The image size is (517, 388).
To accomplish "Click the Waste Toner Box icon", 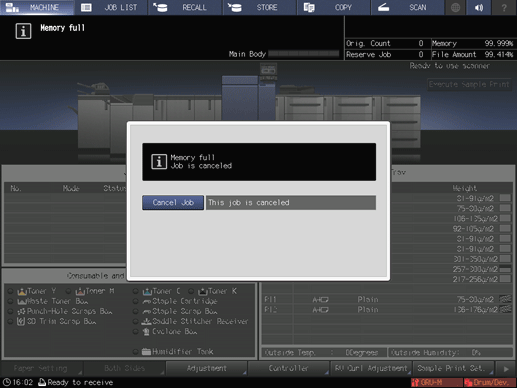I will (22, 301).
